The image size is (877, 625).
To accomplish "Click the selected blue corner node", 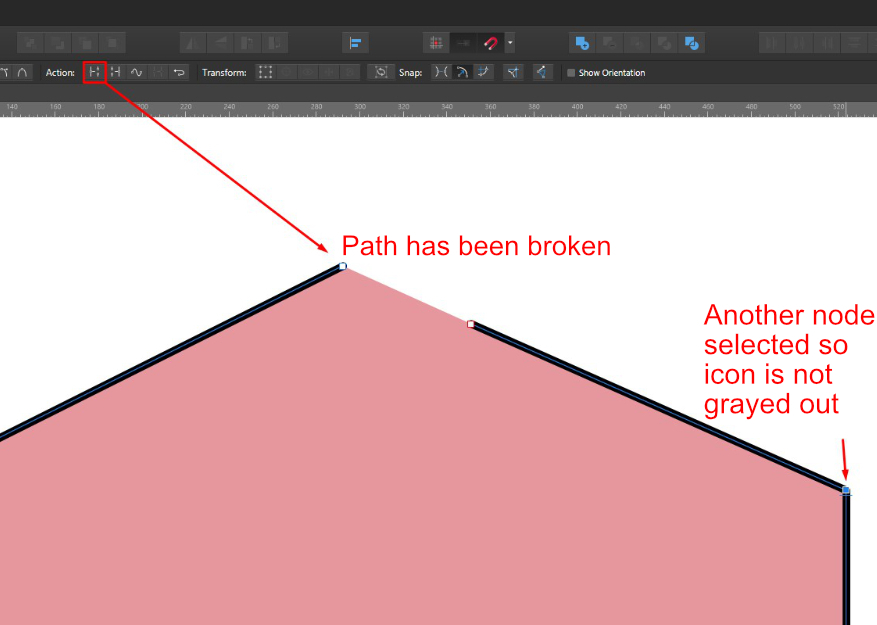I will click(846, 490).
